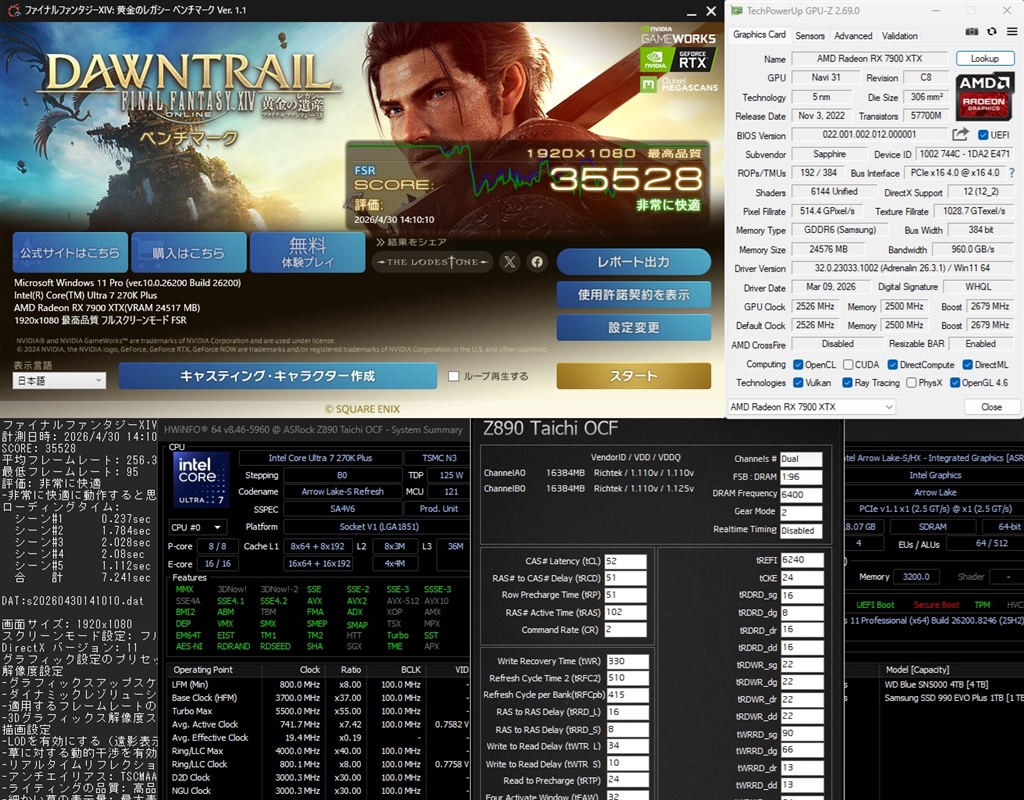Click the Quixel Megascans logo
The height and width of the screenshot is (800, 1024).
(x=679, y=84)
